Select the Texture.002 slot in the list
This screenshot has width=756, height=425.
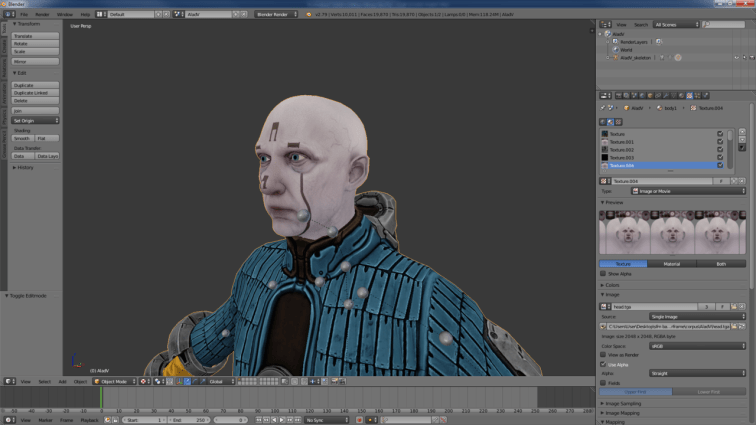tap(625, 149)
